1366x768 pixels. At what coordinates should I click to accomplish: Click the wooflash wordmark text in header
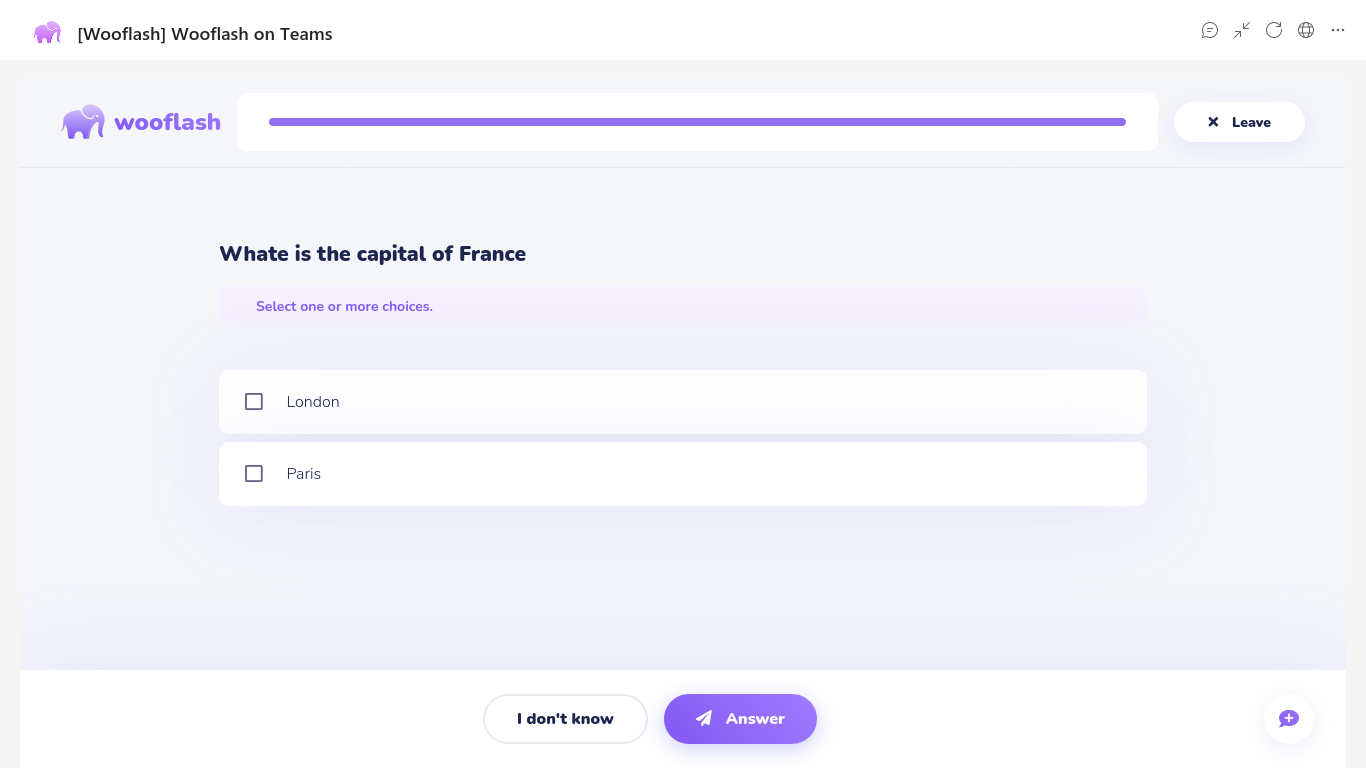click(167, 122)
